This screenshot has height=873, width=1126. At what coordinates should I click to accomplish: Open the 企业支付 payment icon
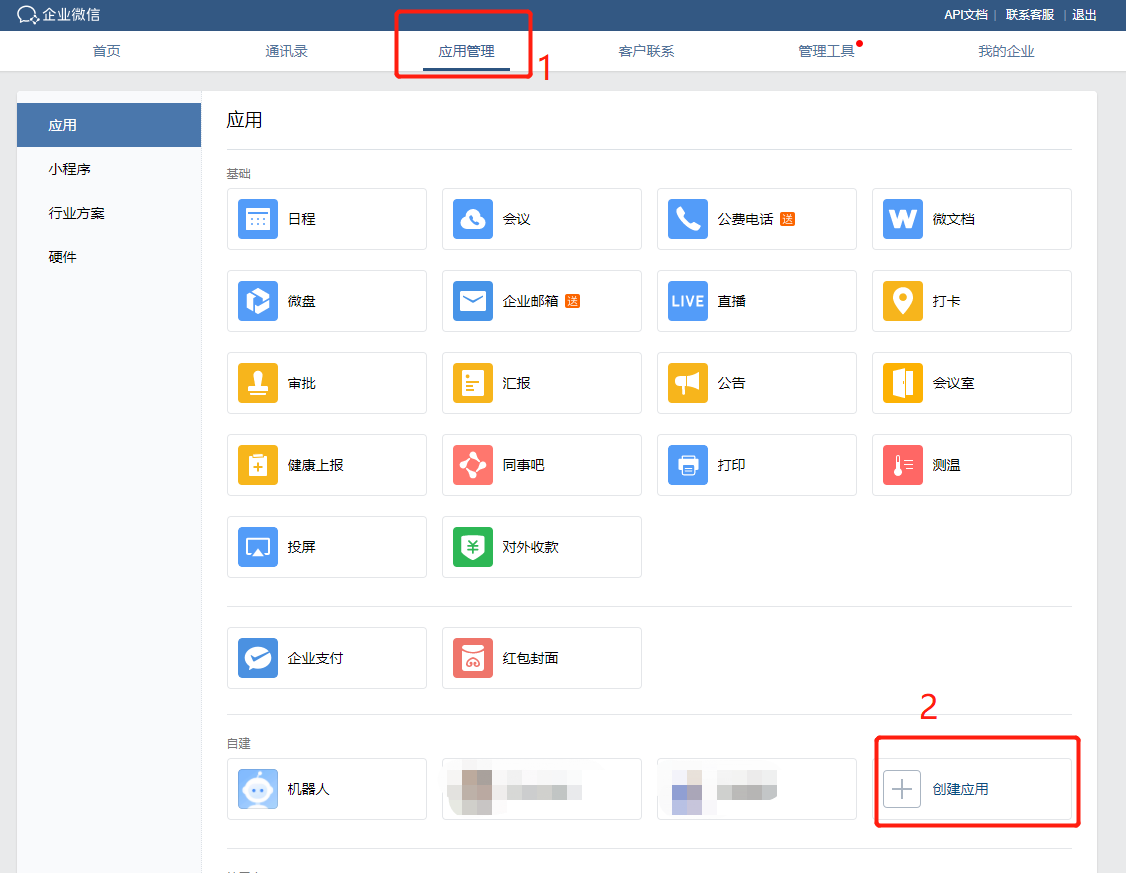(258, 658)
